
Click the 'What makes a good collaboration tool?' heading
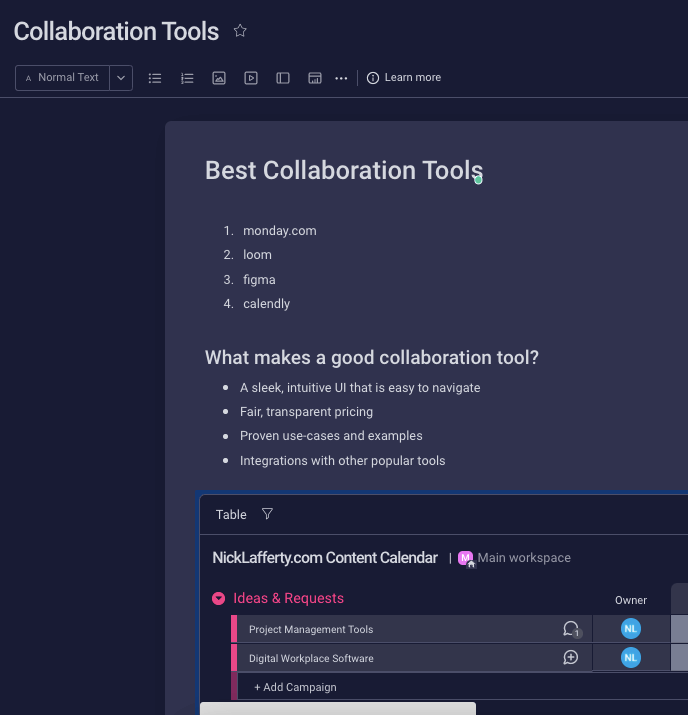[372, 358]
